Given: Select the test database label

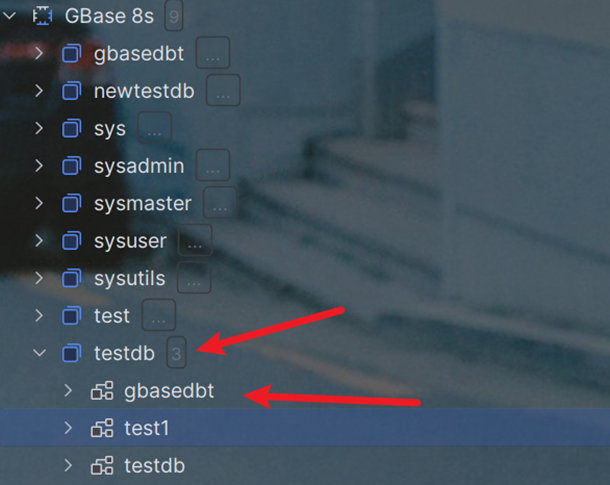Looking at the screenshot, I should [x=112, y=316].
